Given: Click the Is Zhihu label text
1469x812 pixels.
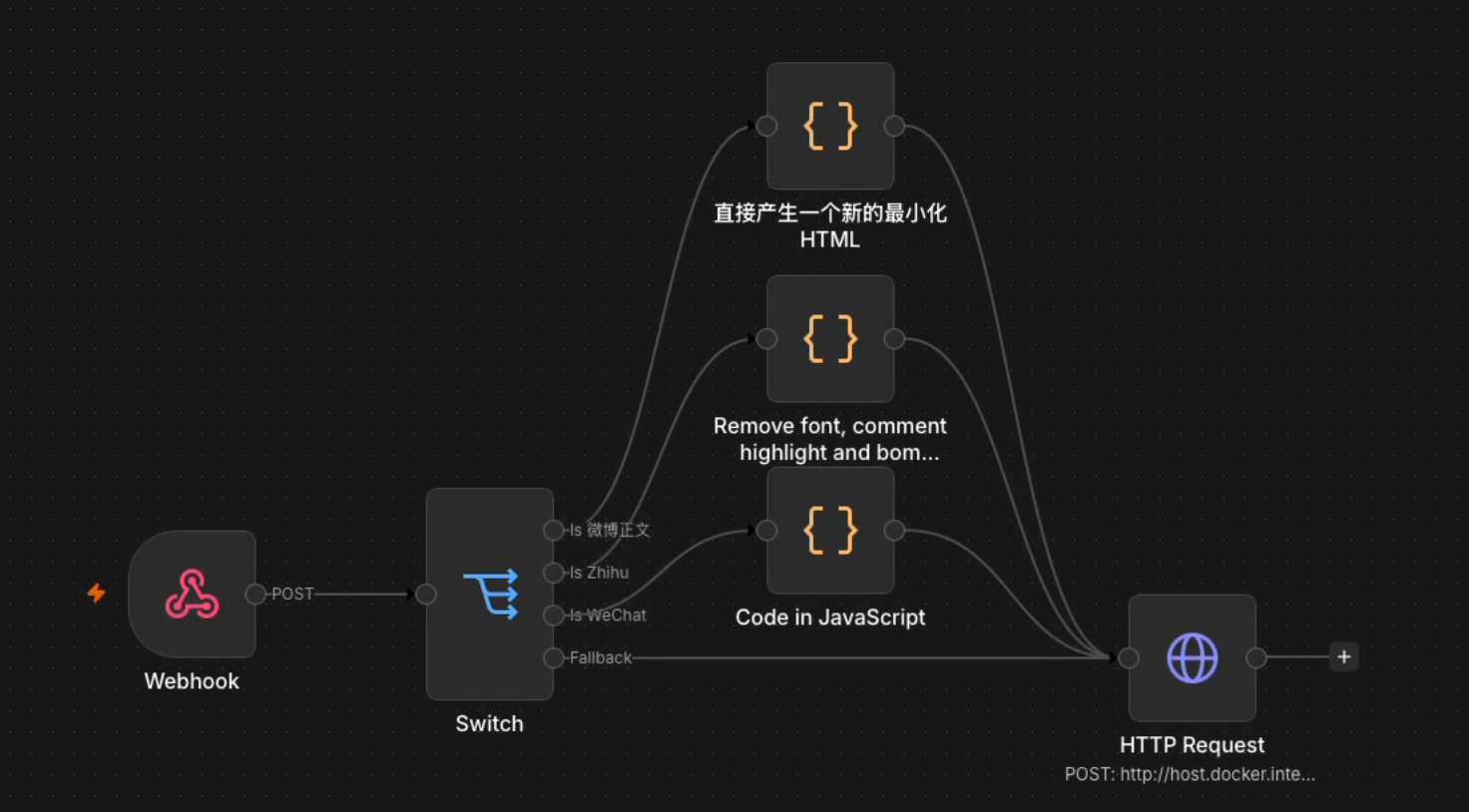Looking at the screenshot, I should (599, 573).
